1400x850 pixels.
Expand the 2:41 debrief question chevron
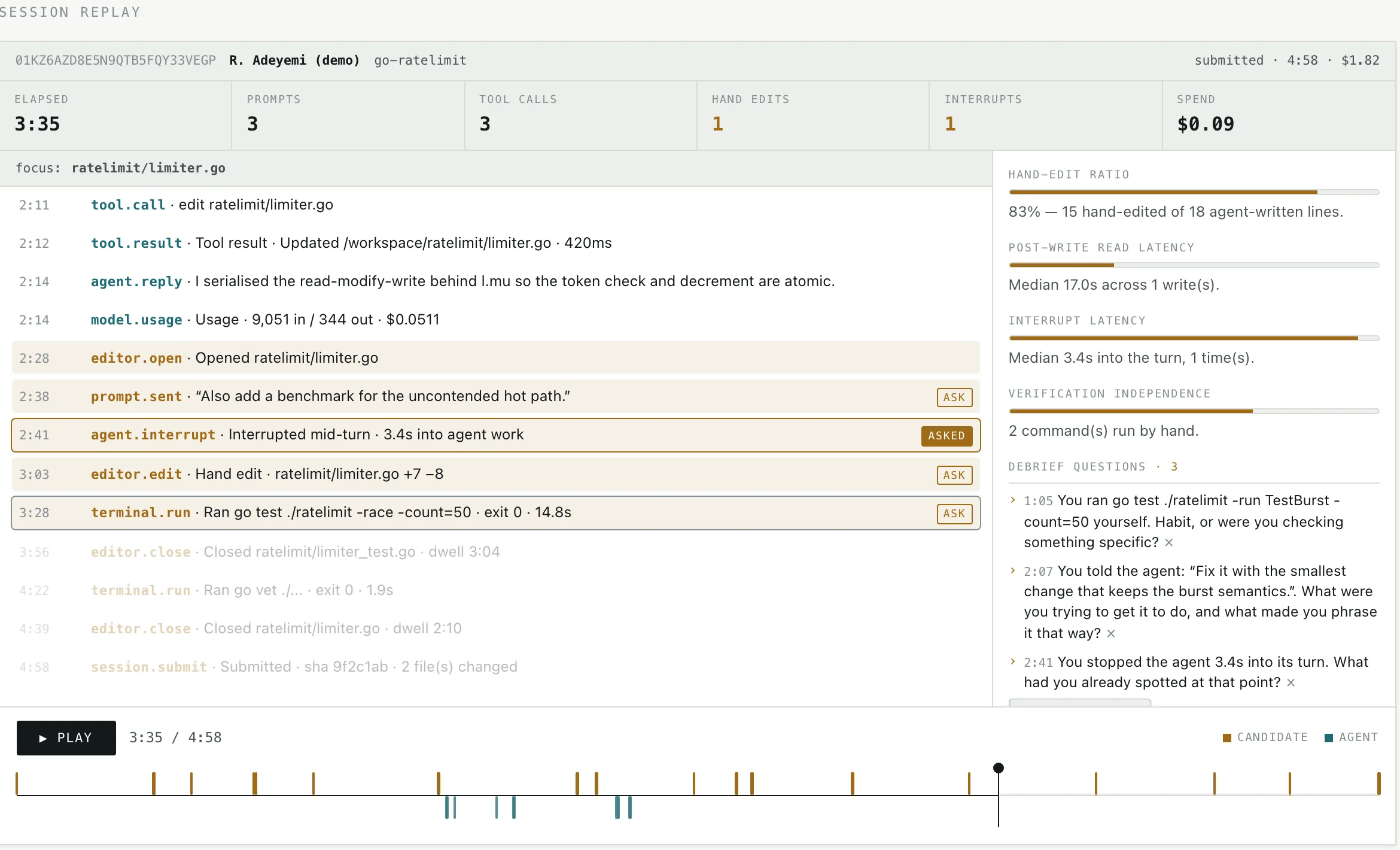point(1012,661)
